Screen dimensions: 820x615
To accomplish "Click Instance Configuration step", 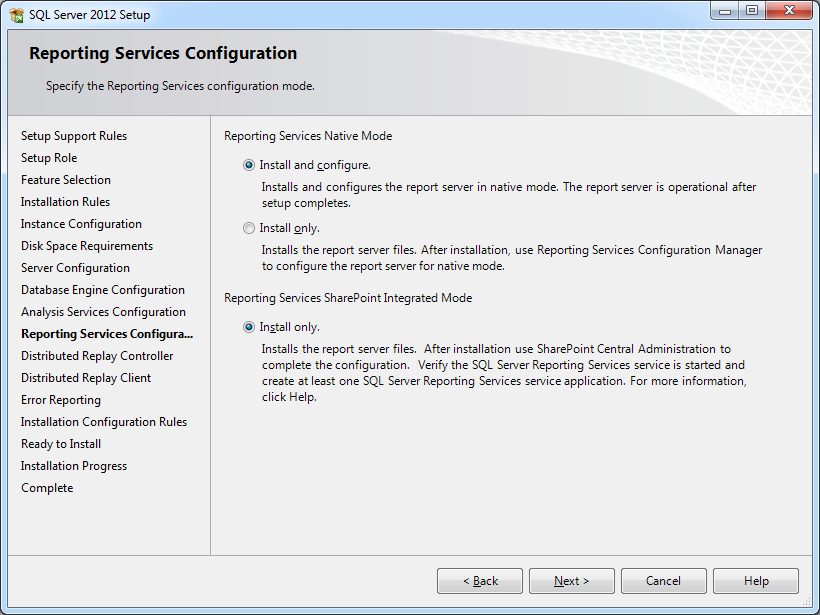I will click(x=81, y=224).
